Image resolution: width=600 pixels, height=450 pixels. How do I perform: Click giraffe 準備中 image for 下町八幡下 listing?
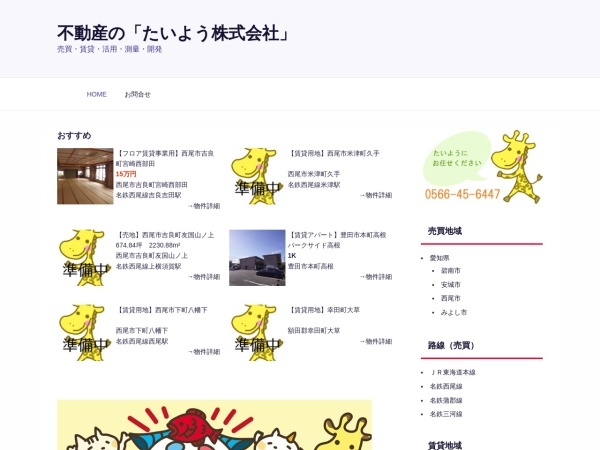[85, 333]
